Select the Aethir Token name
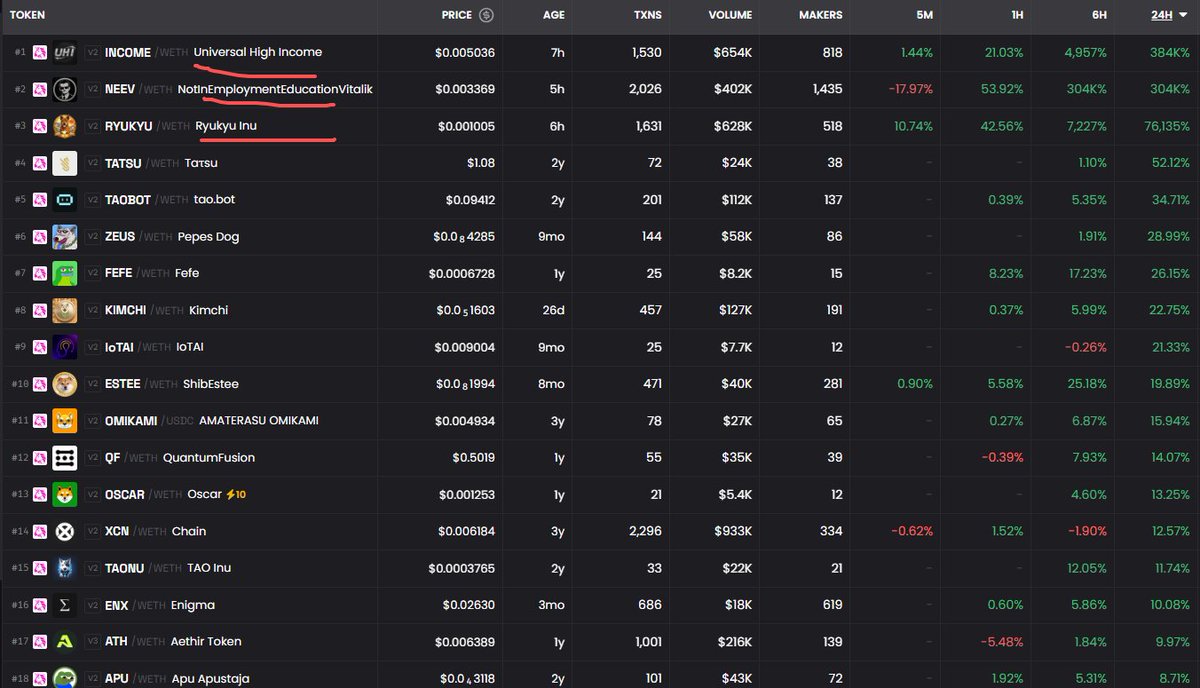Viewport: 1200px width, 688px height. pos(205,642)
